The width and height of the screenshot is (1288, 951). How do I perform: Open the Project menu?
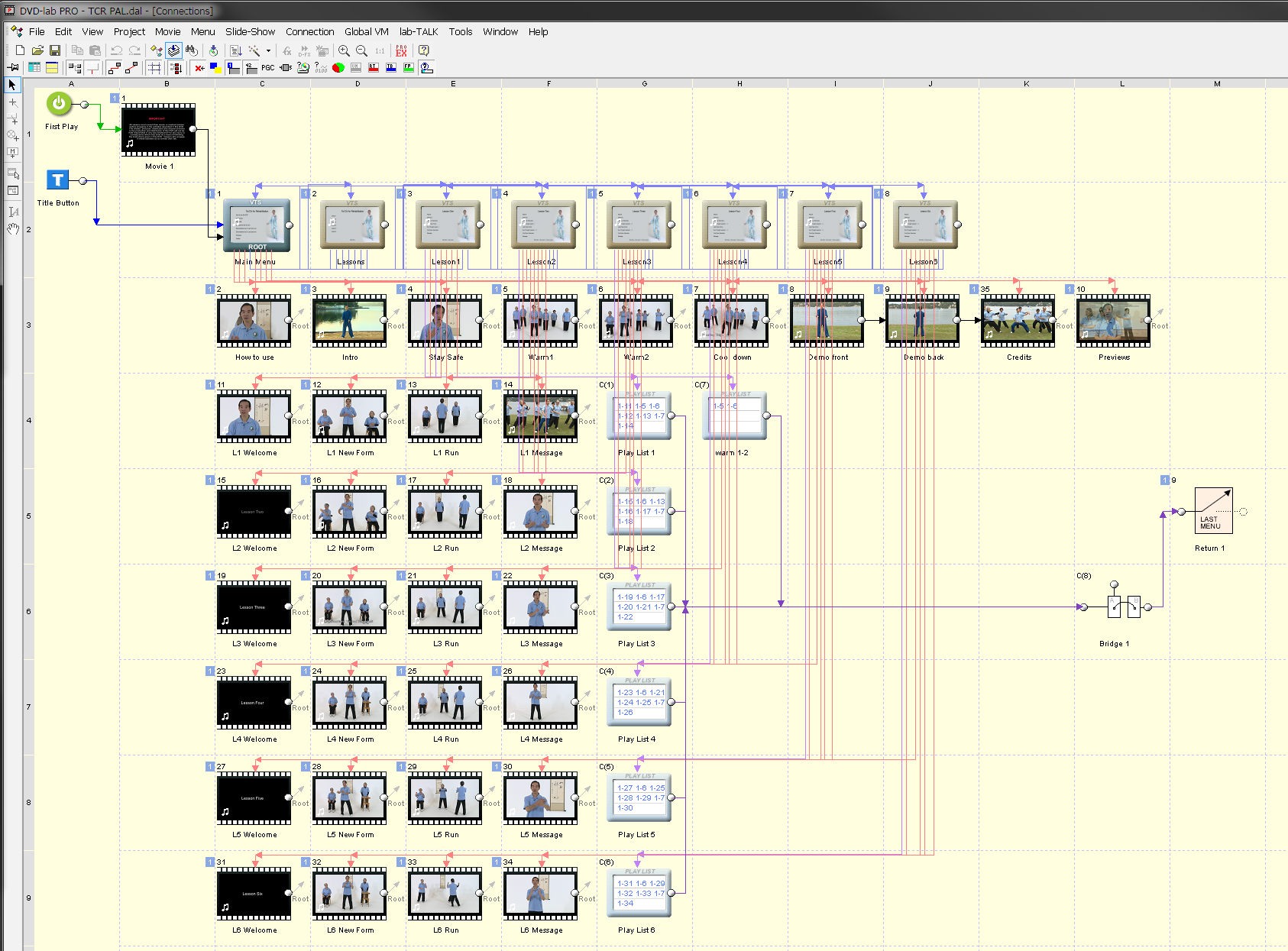pyautogui.click(x=129, y=31)
